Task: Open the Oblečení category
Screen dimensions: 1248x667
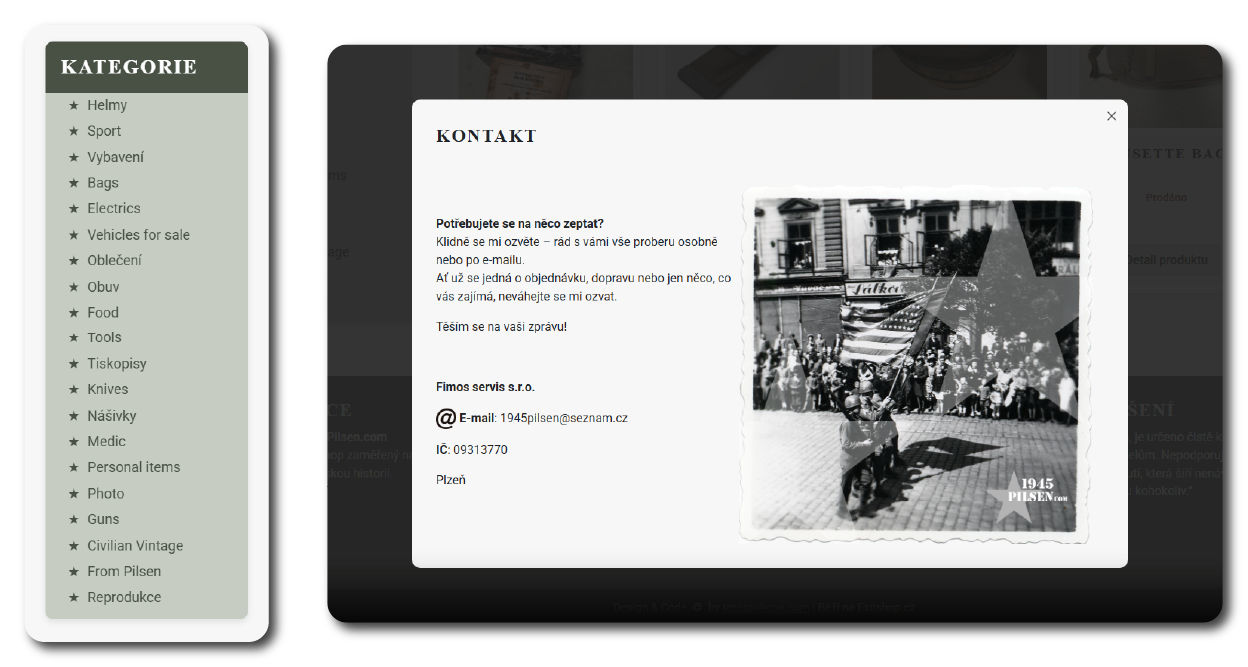Action: click(114, 260)
